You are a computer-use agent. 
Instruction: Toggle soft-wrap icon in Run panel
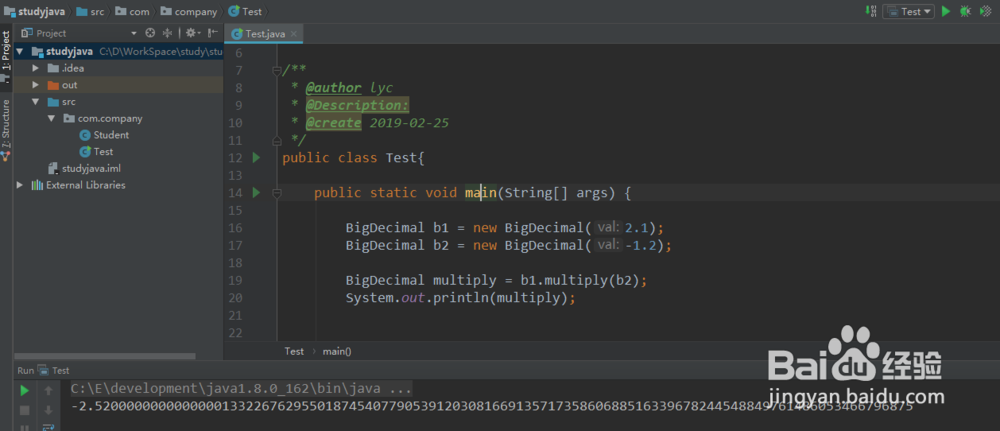click(x=48, y=427)
